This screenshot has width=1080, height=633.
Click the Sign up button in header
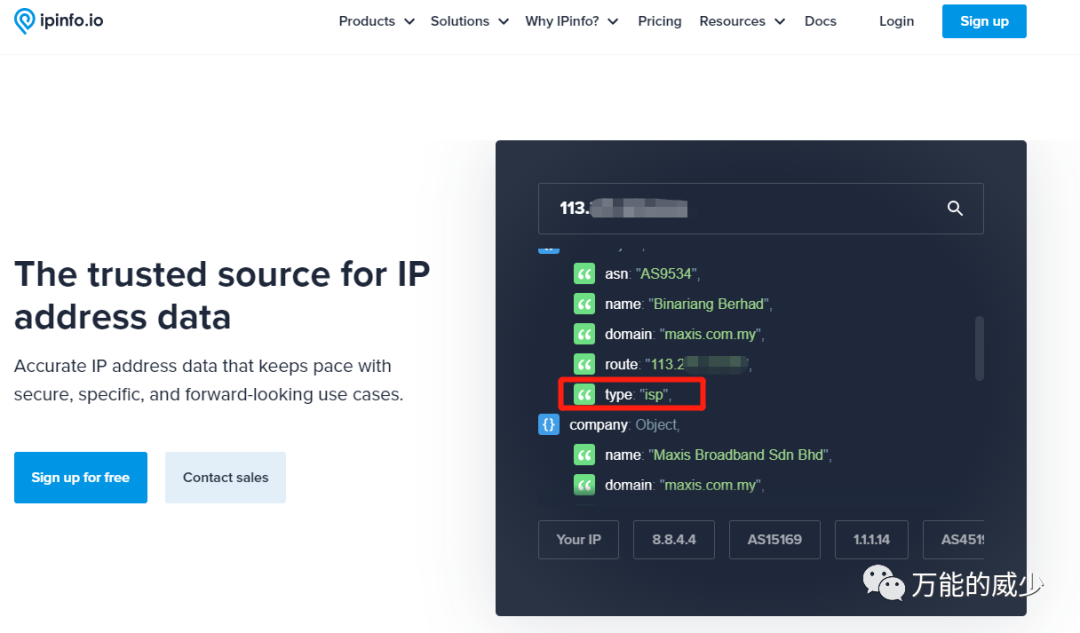coord(984,21)
